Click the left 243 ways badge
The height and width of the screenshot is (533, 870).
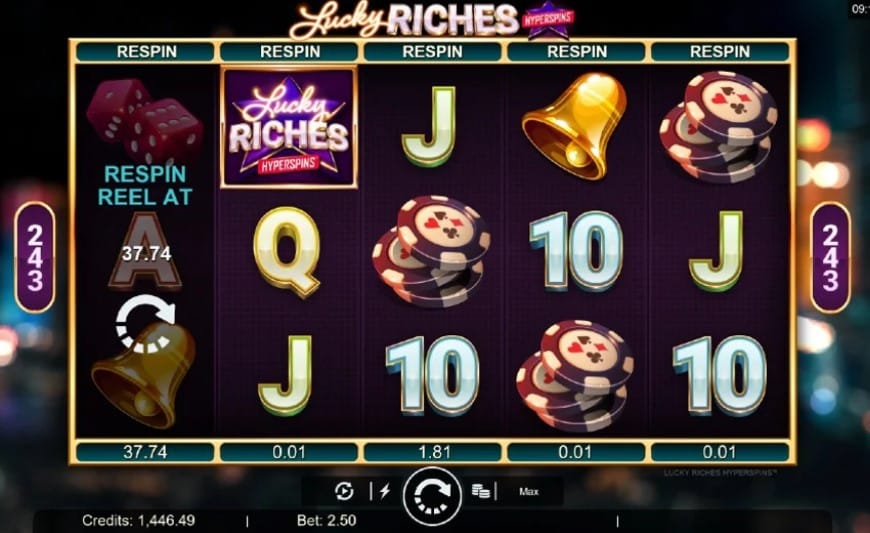click(35, 258)
